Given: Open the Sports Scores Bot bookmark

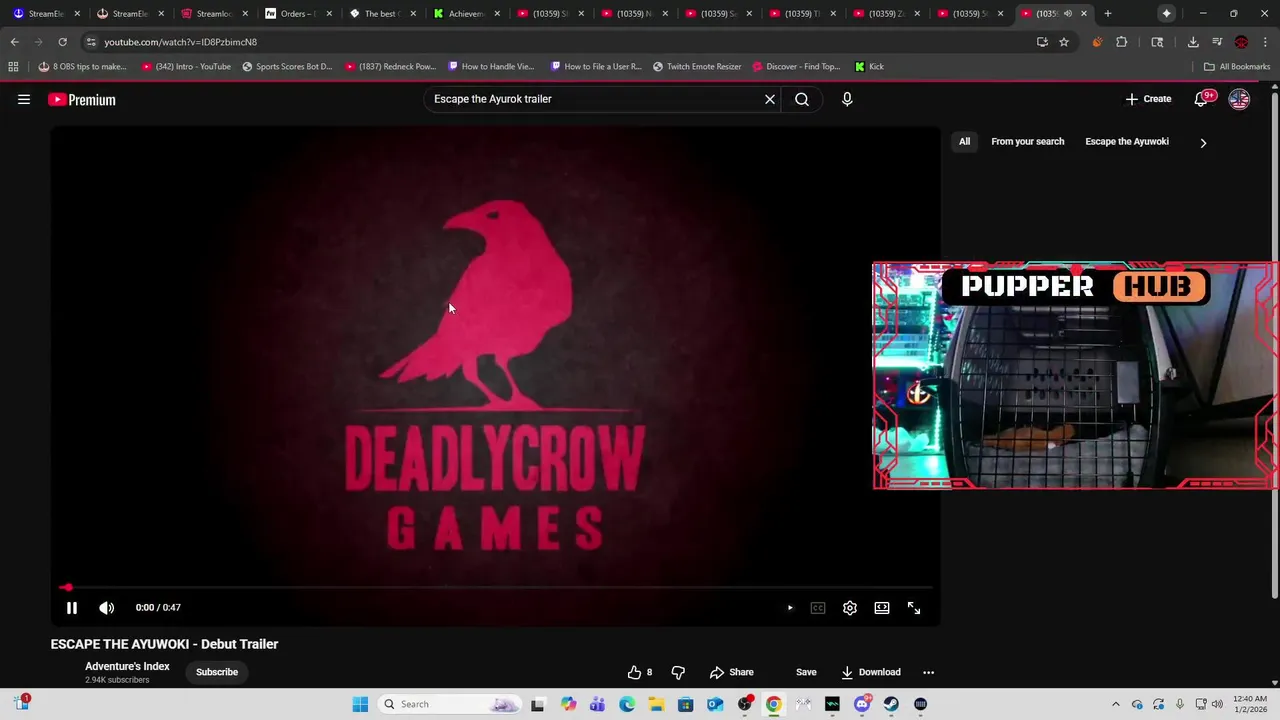Looking at the screenshot, I should (287, 66).
